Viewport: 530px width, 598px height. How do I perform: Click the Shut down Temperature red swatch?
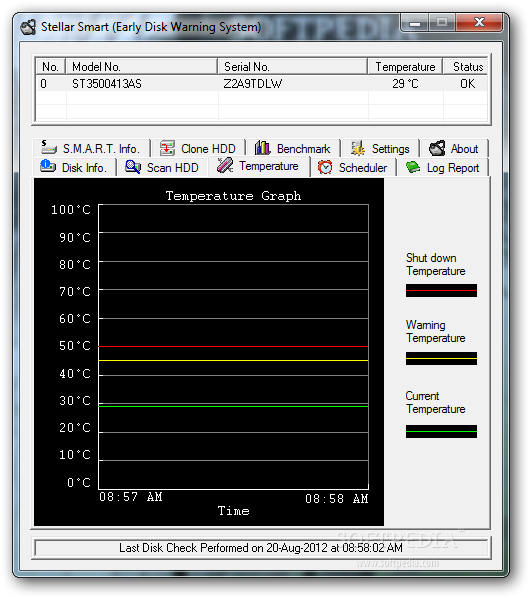coord(441,290)
